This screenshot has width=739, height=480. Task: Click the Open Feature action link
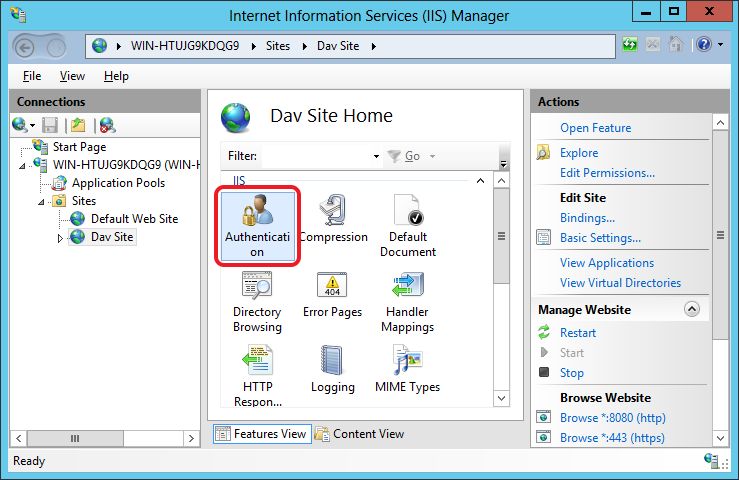click(x=595, y=128)
